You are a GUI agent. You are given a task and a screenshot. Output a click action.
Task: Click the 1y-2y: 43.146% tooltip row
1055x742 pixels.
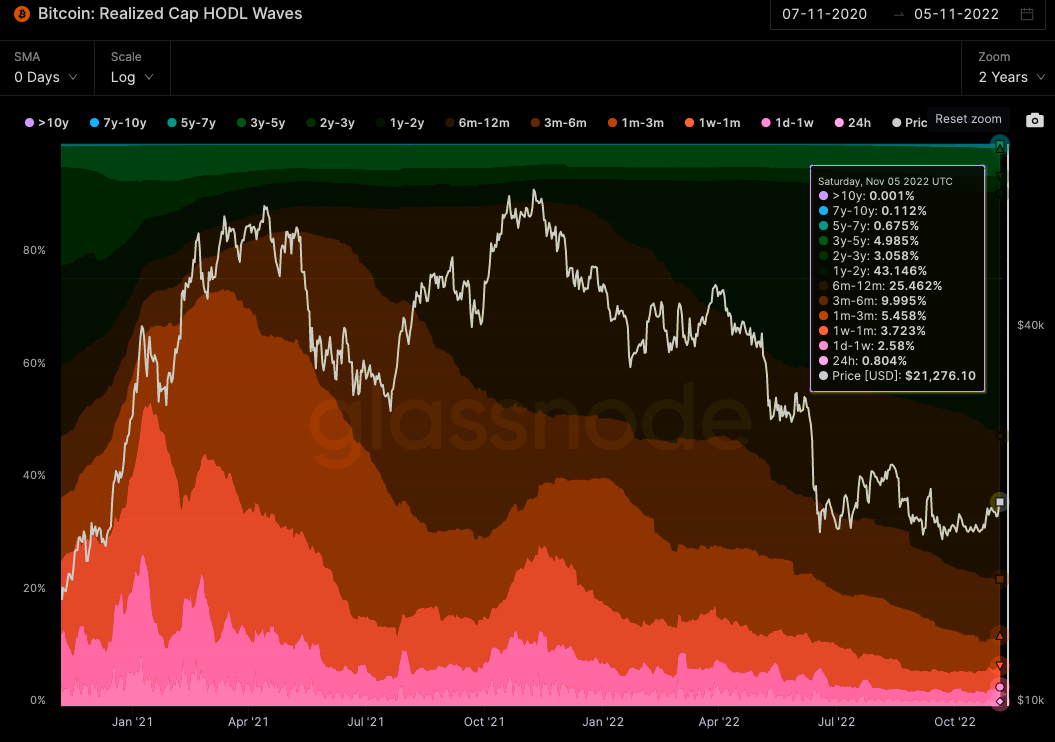(873, 271)
